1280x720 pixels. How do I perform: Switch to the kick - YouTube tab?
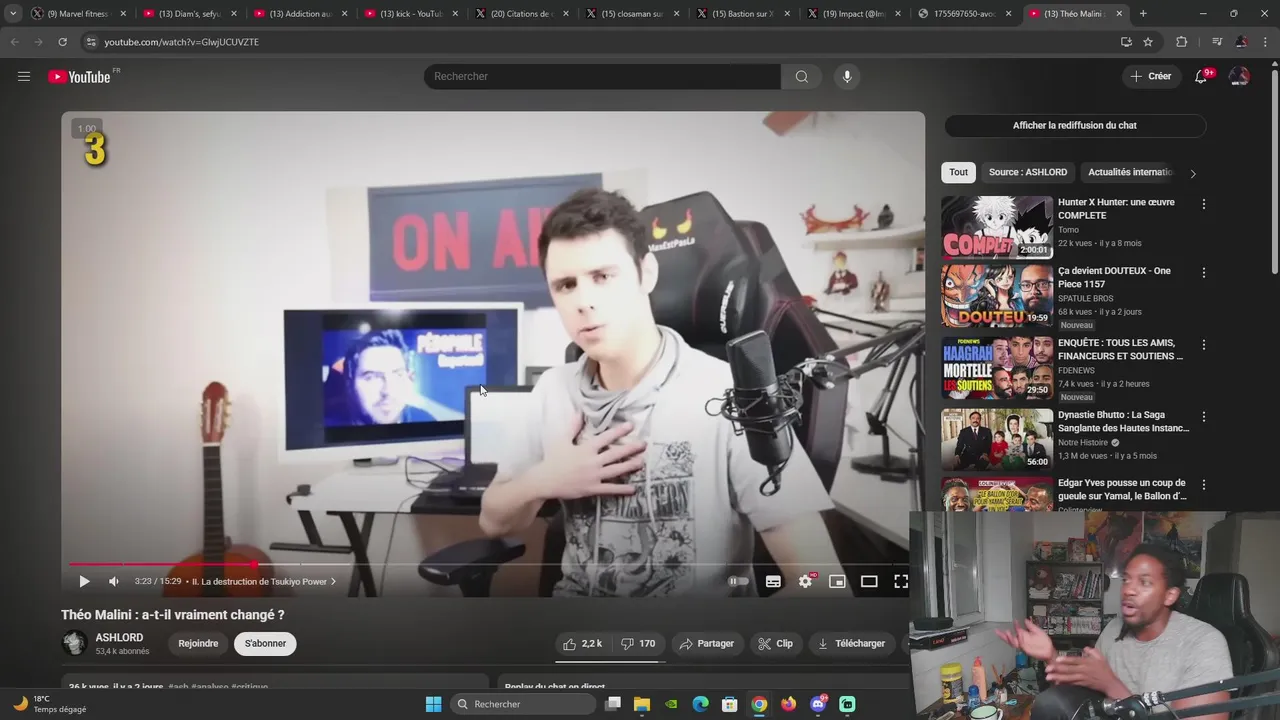[x=409, y=14]
